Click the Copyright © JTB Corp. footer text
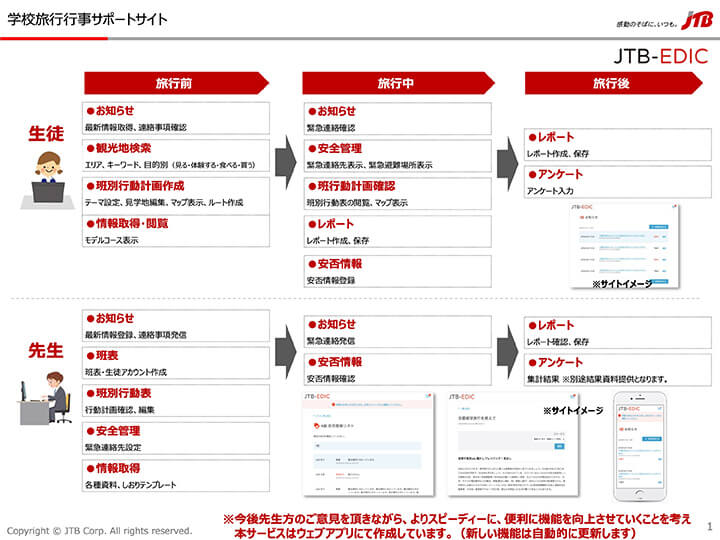Viewport: 720px width, 540px height. coord(100,531)
